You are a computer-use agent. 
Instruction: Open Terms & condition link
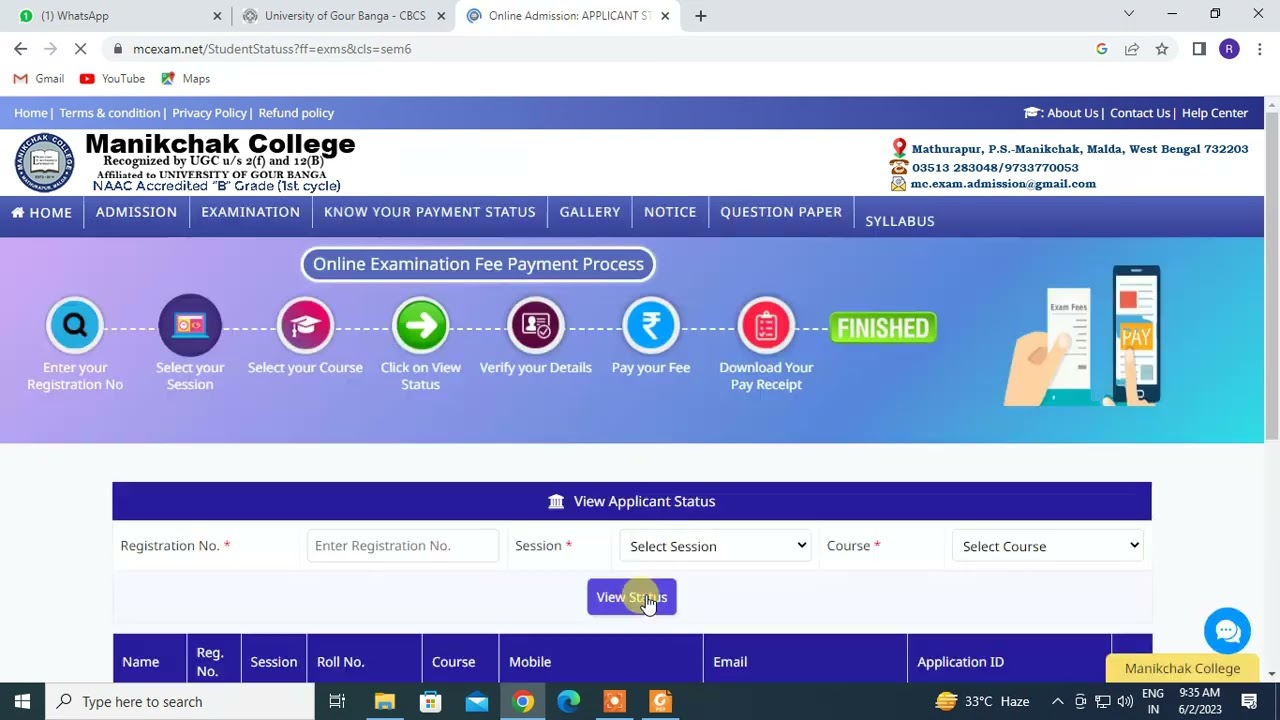[x=110, y=113]
